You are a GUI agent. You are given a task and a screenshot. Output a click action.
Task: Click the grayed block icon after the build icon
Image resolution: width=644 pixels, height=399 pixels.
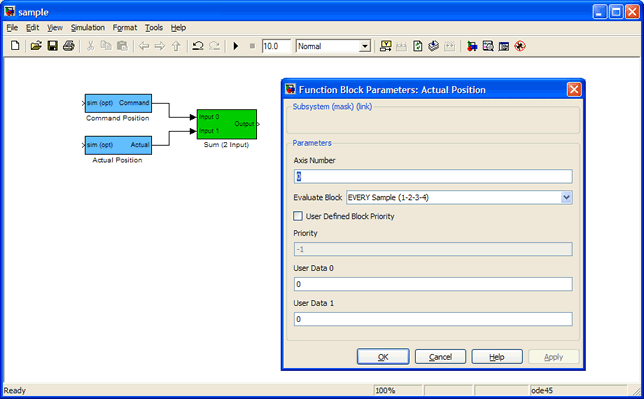(x=401, y=46)
